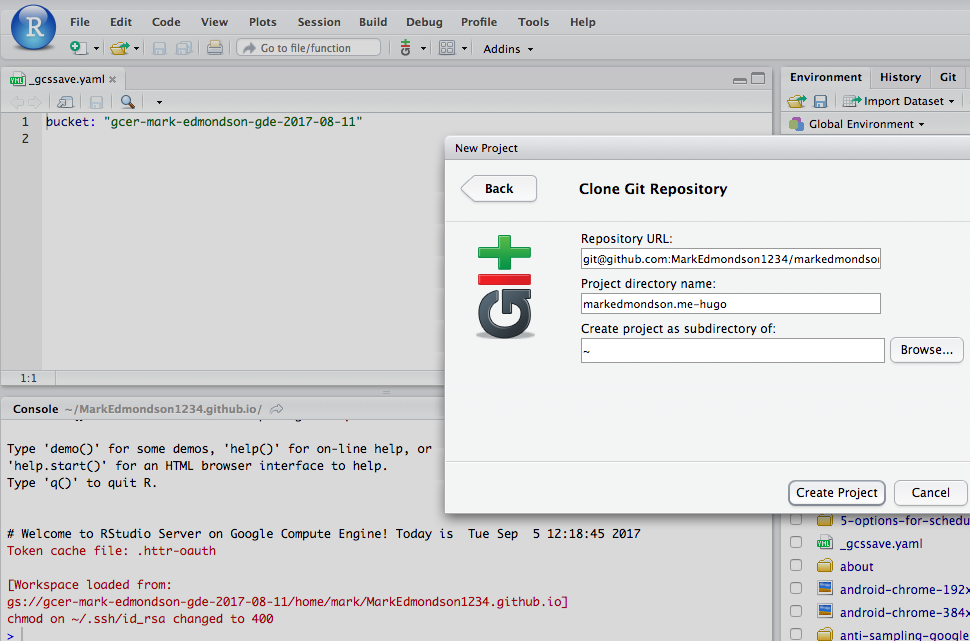Open the File menu
Image resolution: width=970 pixels, height=641 pixels.
(x=80, y=22)
